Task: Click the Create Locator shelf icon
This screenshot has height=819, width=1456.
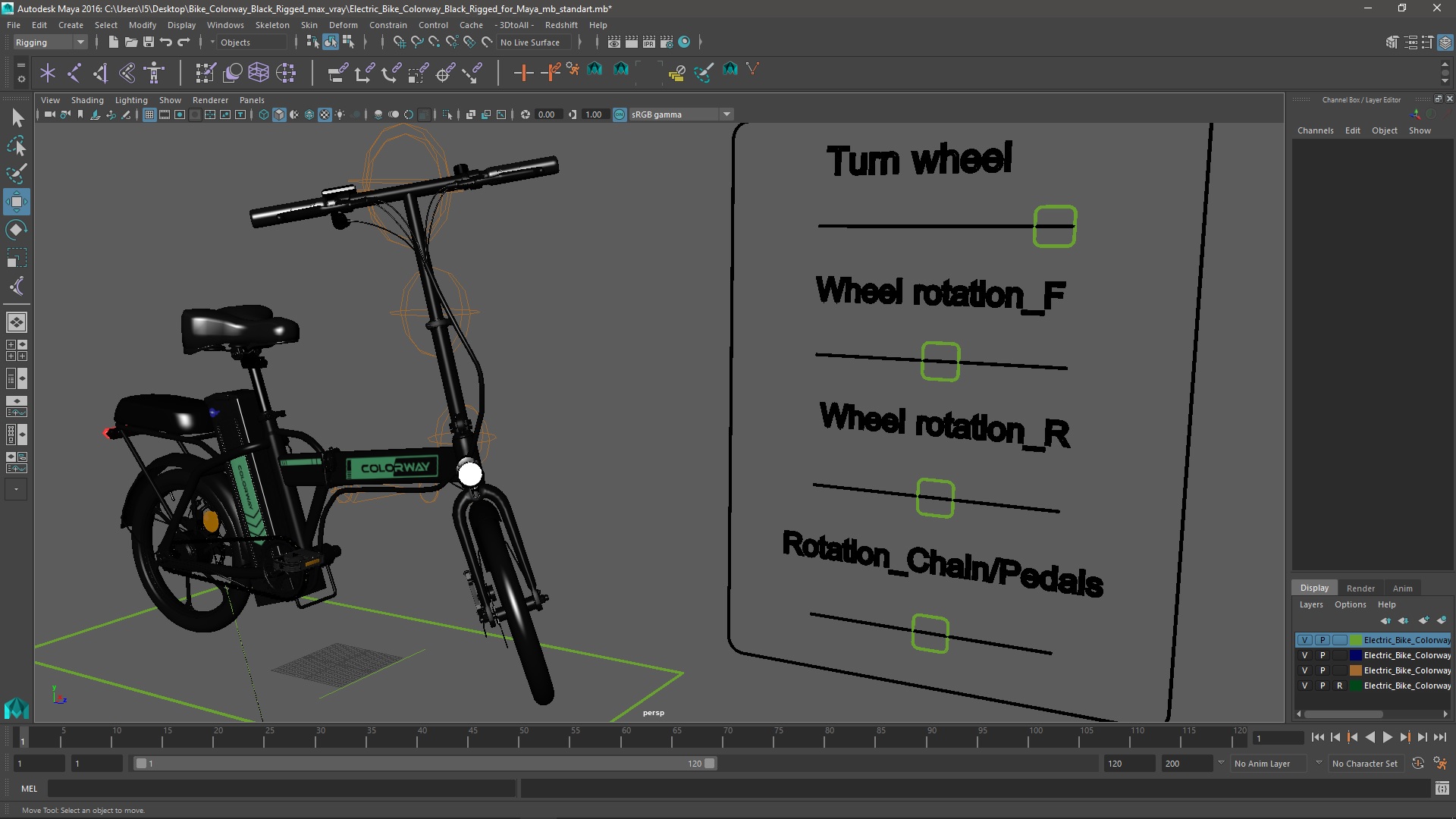Action: [48, 73]
